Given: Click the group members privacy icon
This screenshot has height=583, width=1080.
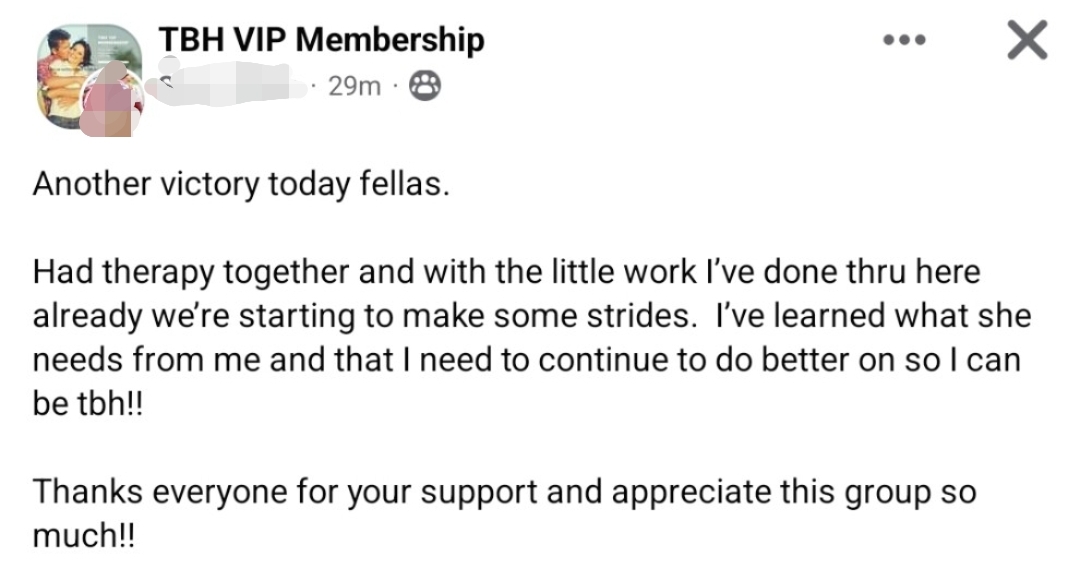Looking at the screenshot, I should [427, 86].
